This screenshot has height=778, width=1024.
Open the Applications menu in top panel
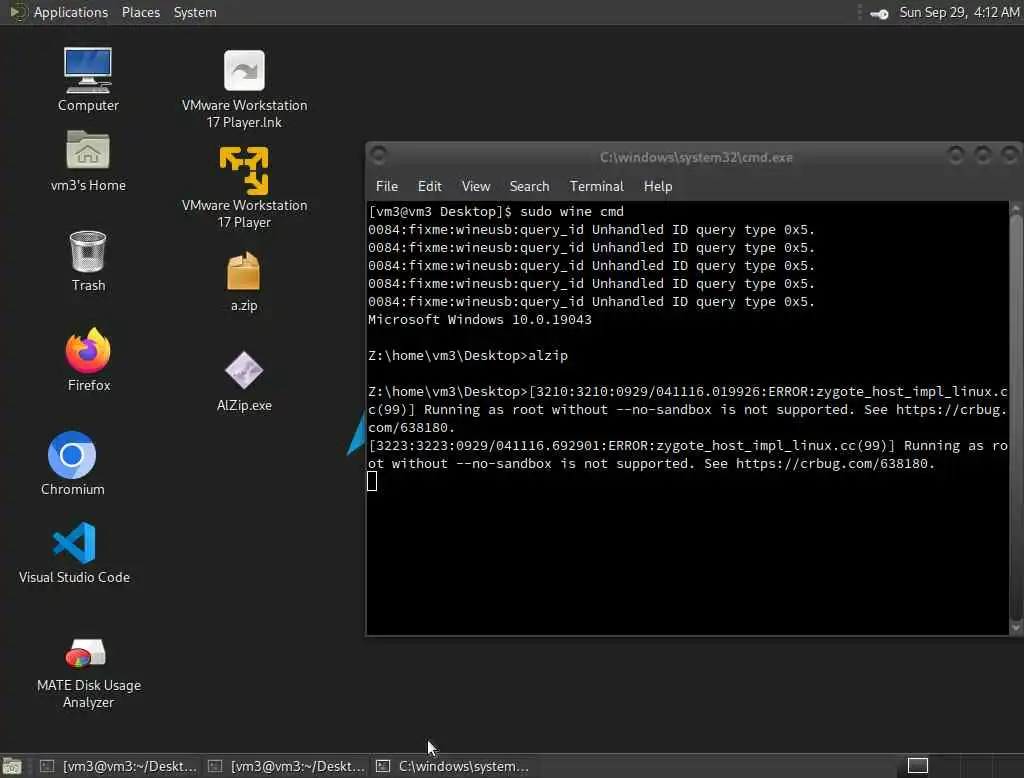(x=71, y=12)
